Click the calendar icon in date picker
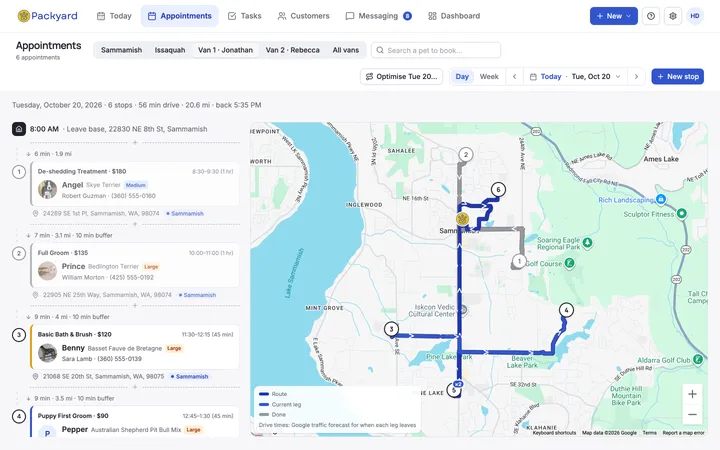720x450 pixels. pos(533,77)
